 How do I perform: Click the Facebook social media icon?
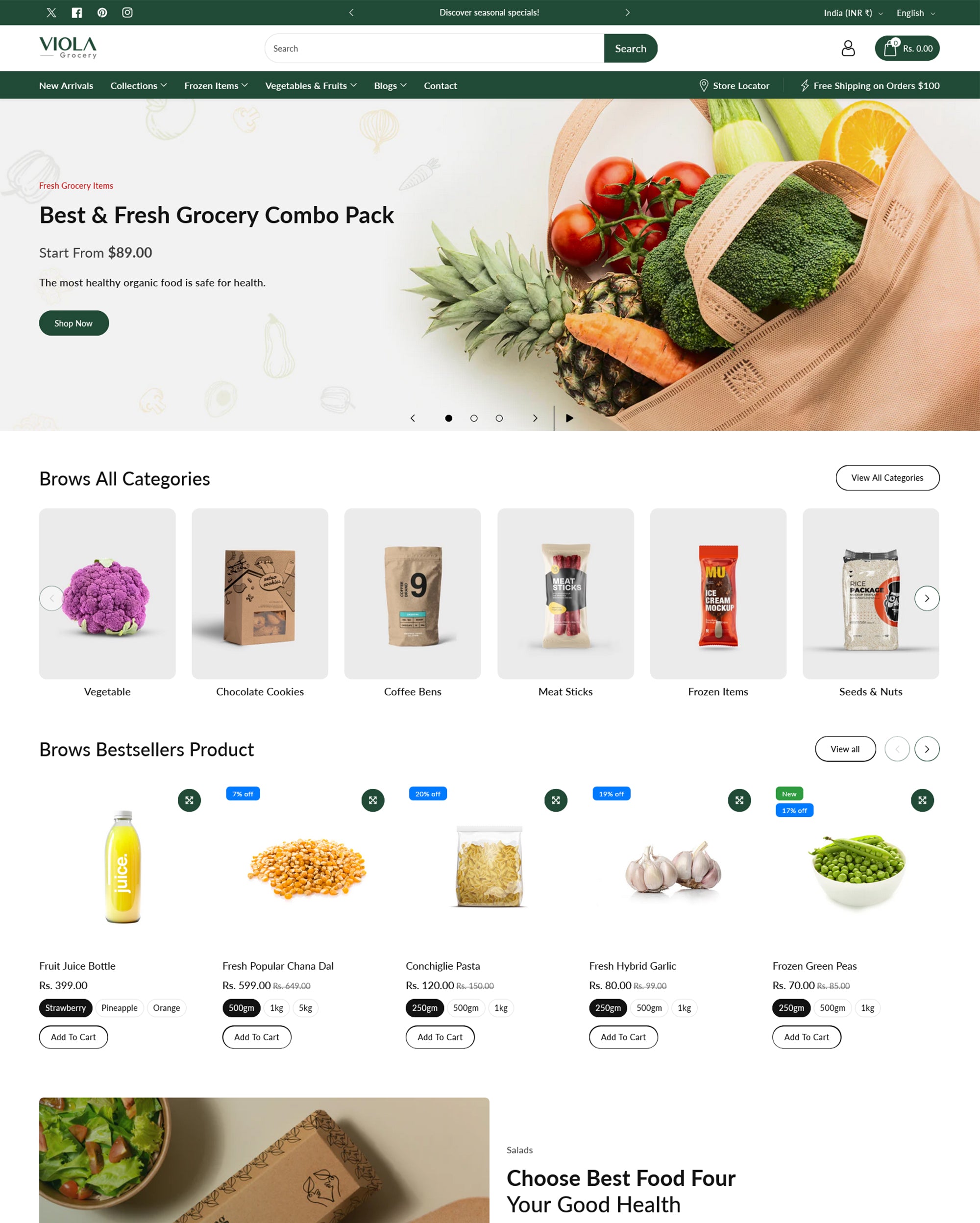point(76,12)
